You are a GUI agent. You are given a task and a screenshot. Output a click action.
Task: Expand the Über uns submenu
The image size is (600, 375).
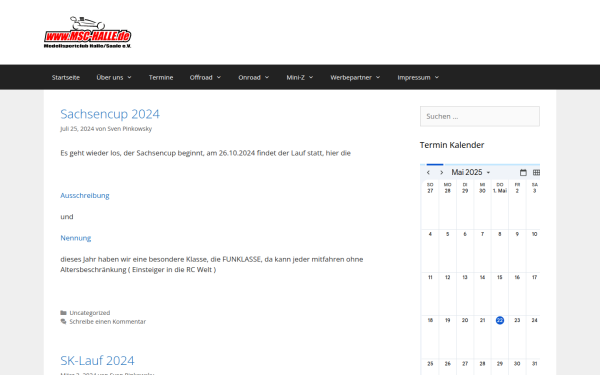129,77
